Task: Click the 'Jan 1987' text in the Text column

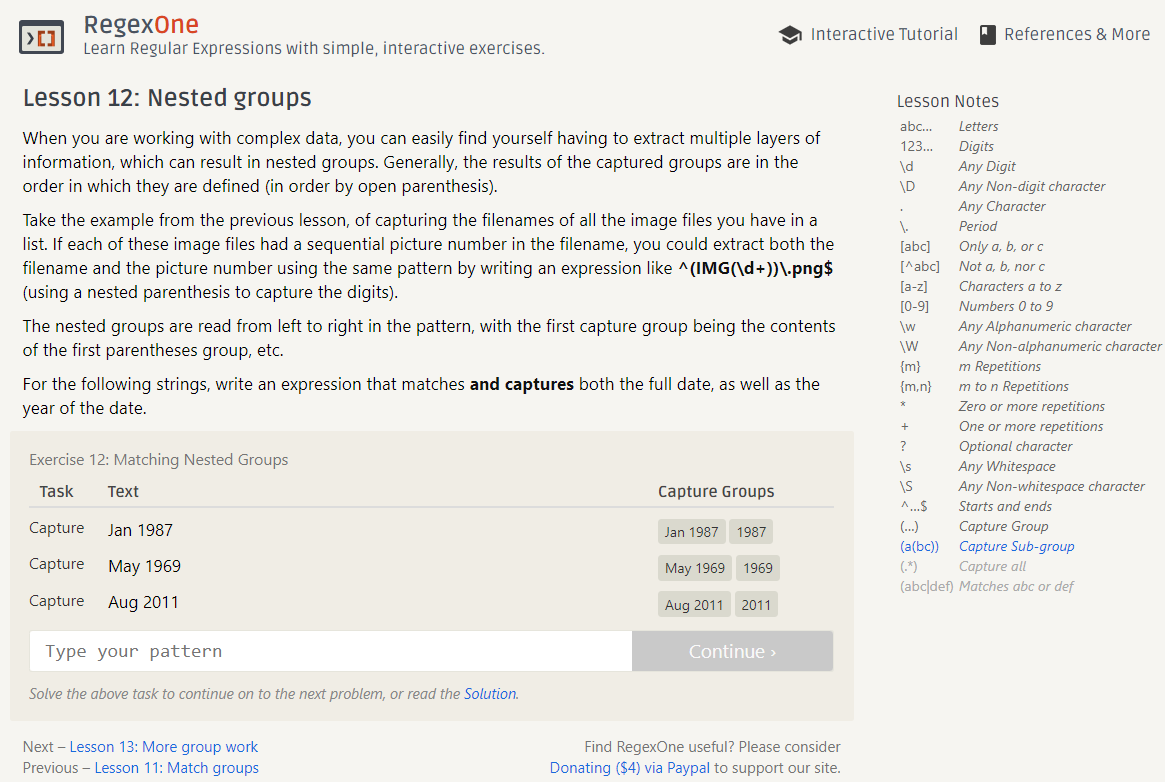Action: click(140, 530)
